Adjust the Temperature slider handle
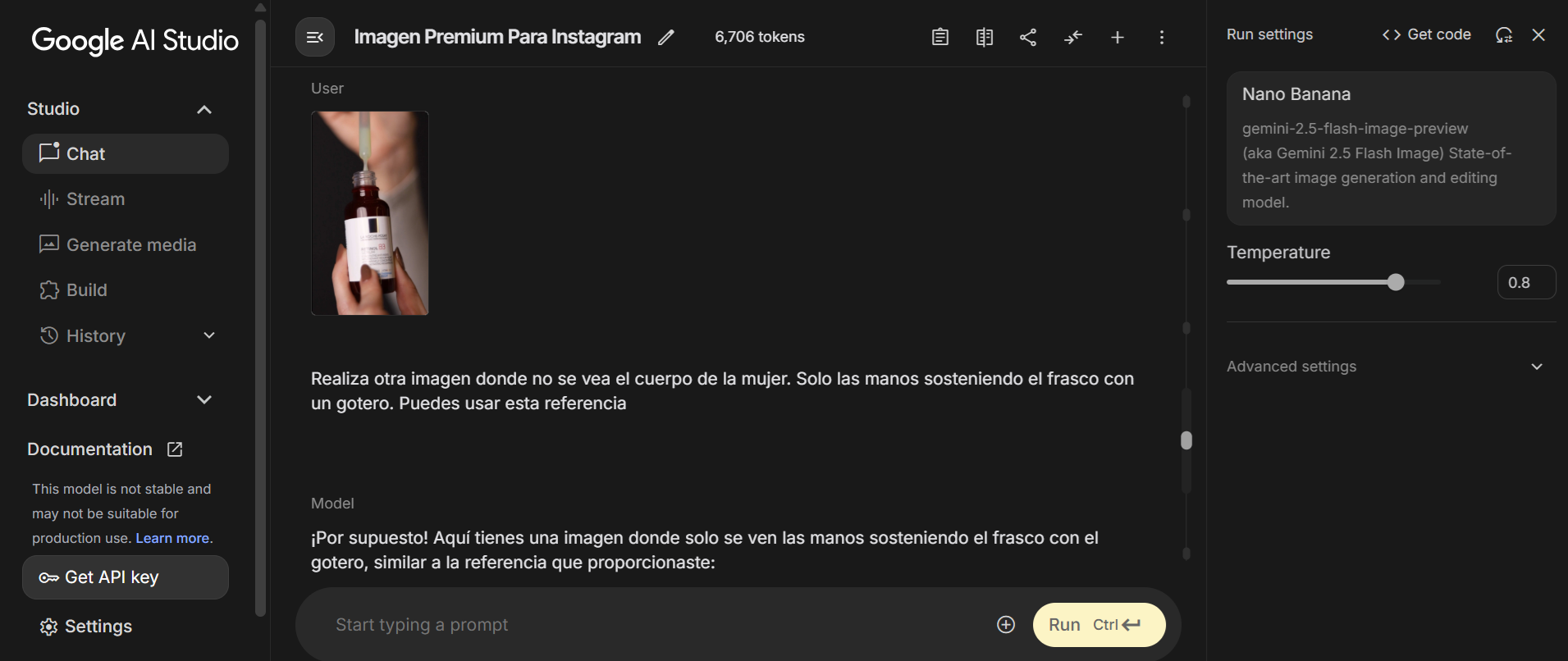The height and width of the screenshot is (661, 1568). 1396,282
